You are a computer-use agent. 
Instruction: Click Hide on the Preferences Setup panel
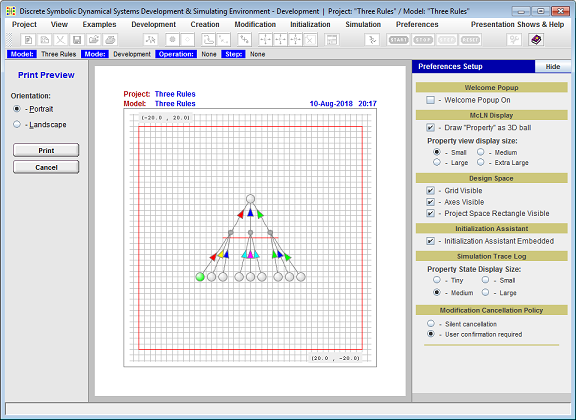(x=552, y=67)
